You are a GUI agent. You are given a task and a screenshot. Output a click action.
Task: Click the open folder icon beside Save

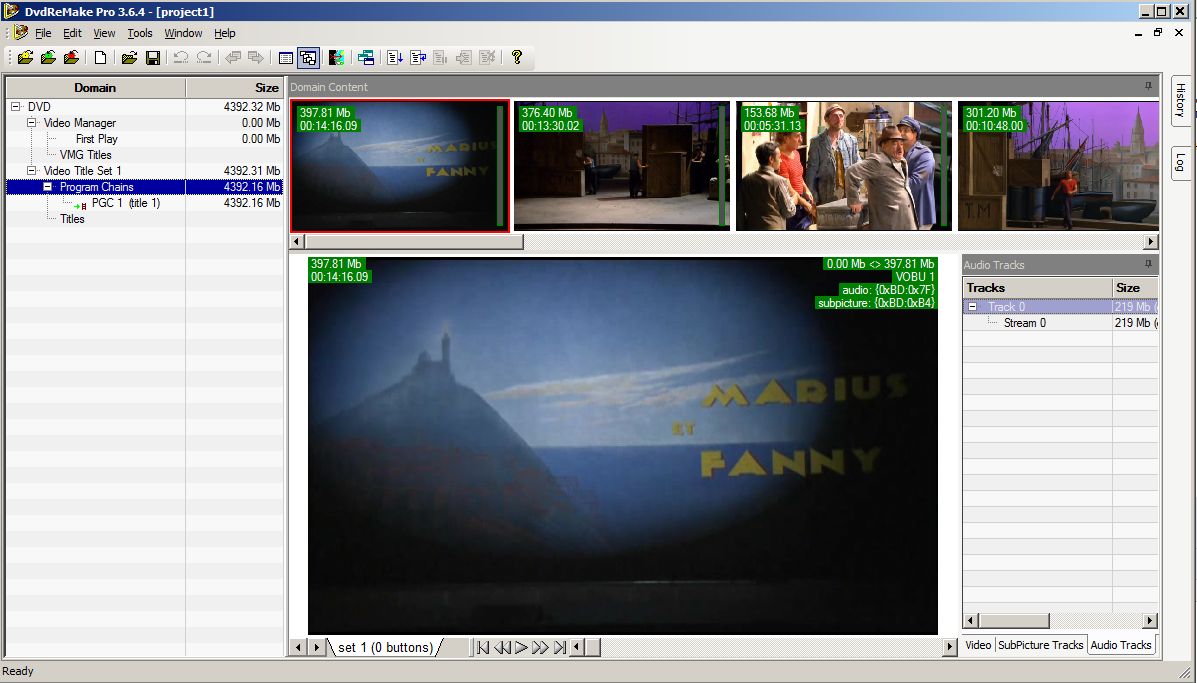(x=129, y=58)
